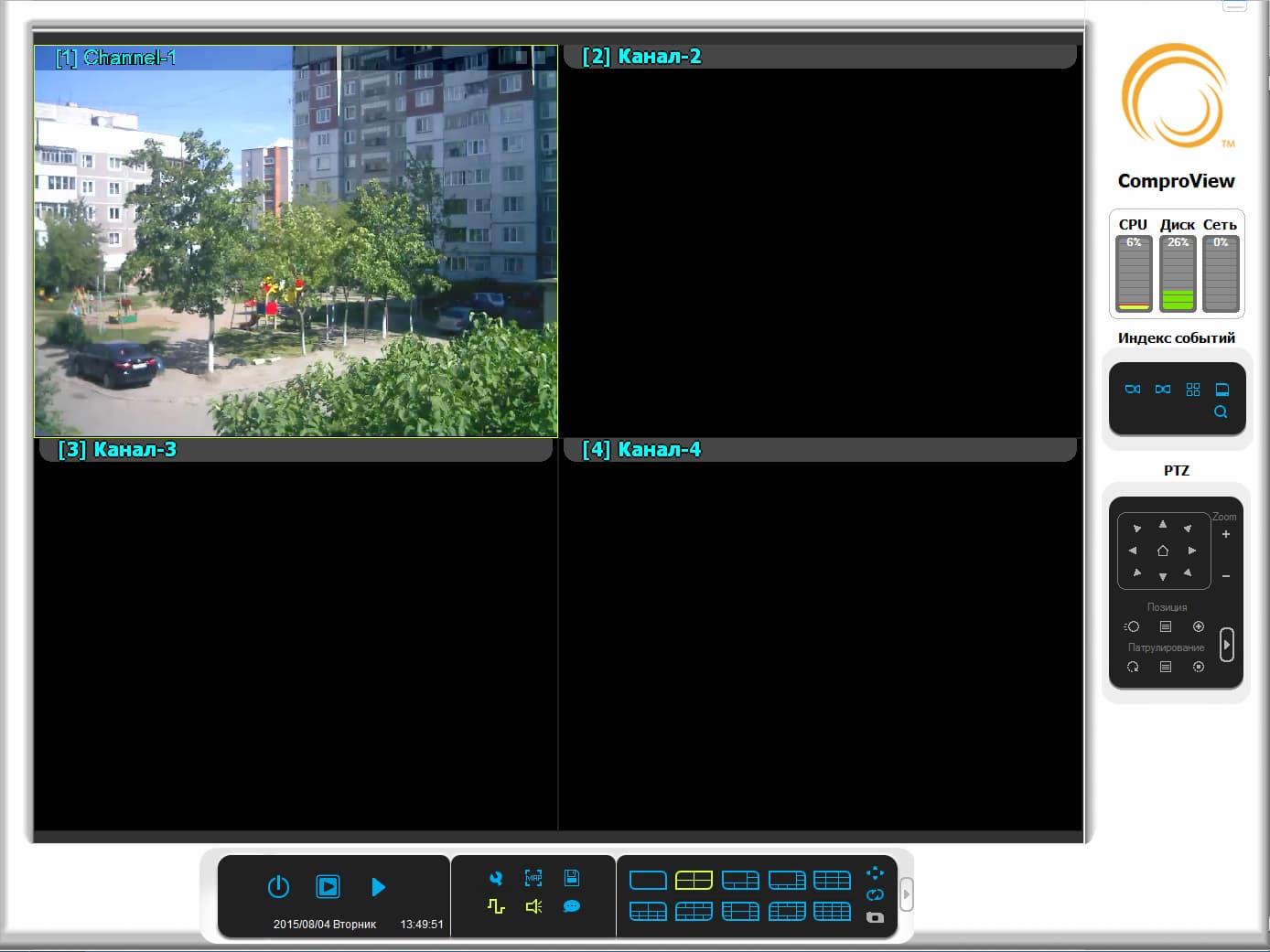Tilt the PTZ camera down
This screenshot has width=1270, height=952.
pos(1163,577)
